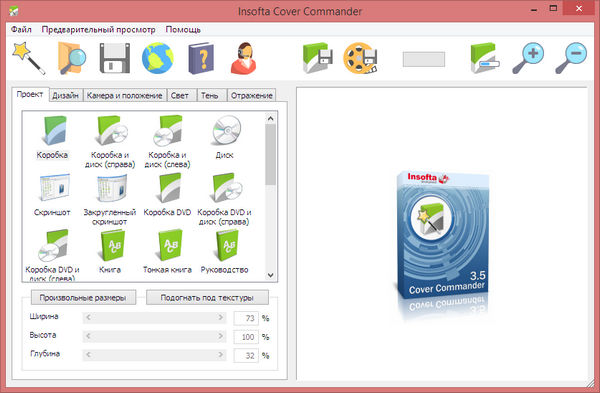The width and height of the screenshot is (600, 393).
Task: Open the Помощь menu
Action: coord(183,29)
